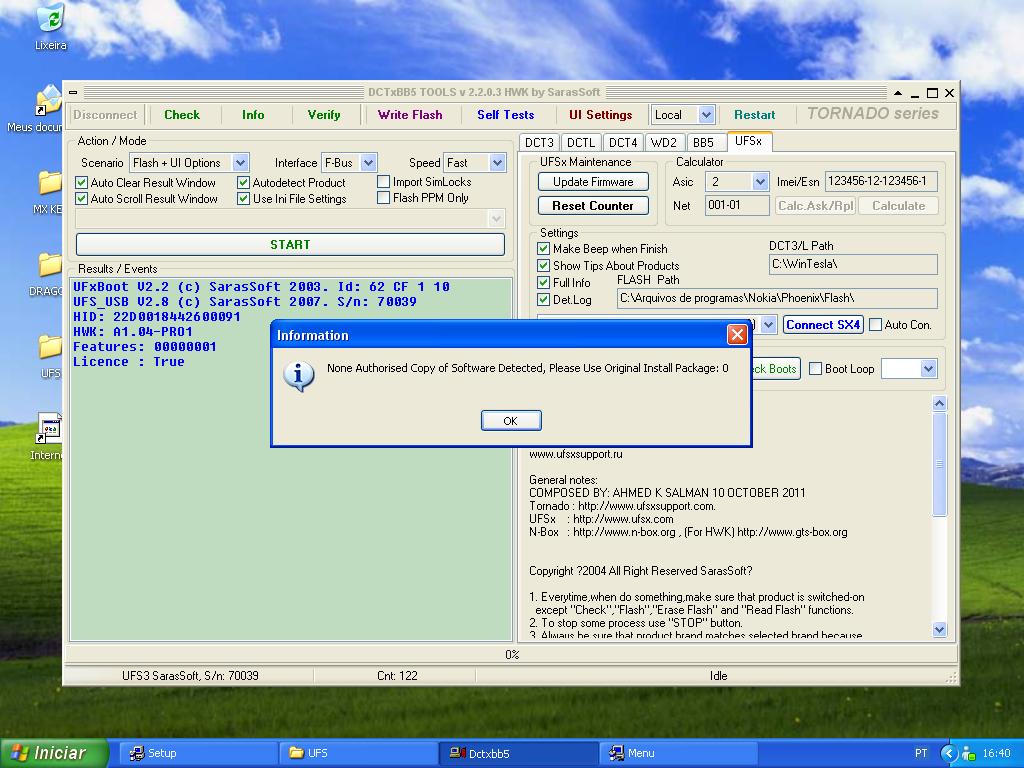Switch to the DCTL tab
The image size is (1024, 768).
point(581,142)
